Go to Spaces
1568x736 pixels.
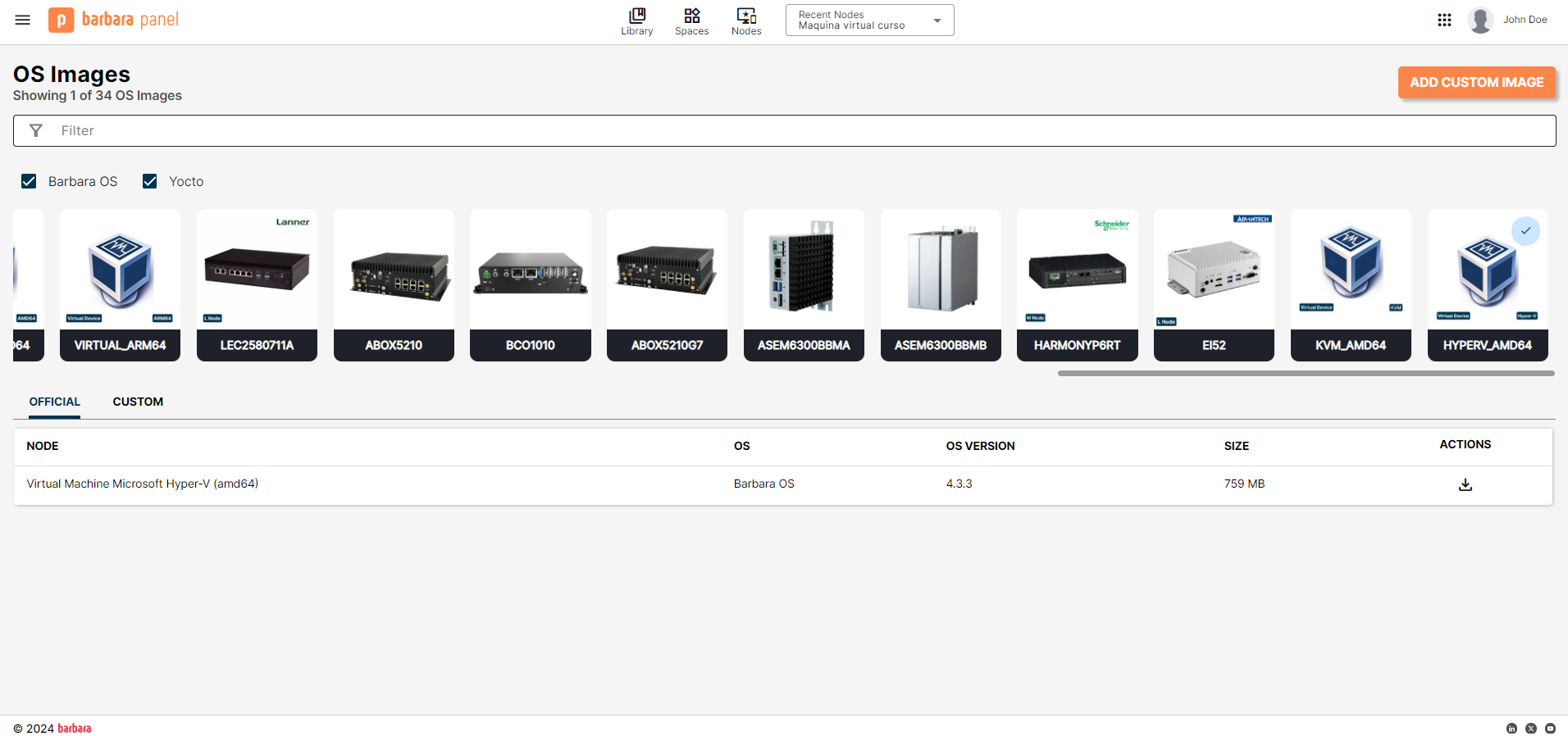pyautogui.click(x=691, y=22)
